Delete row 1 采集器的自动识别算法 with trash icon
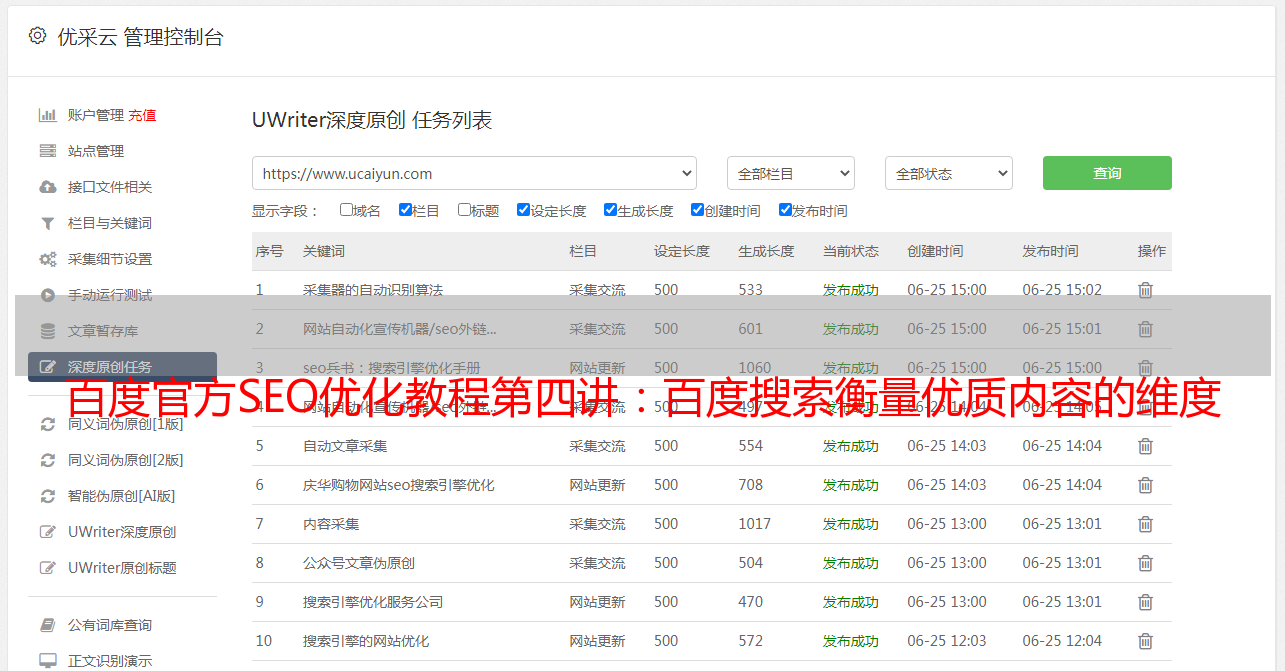1285x671 pixels. [x=1145, y=290]
